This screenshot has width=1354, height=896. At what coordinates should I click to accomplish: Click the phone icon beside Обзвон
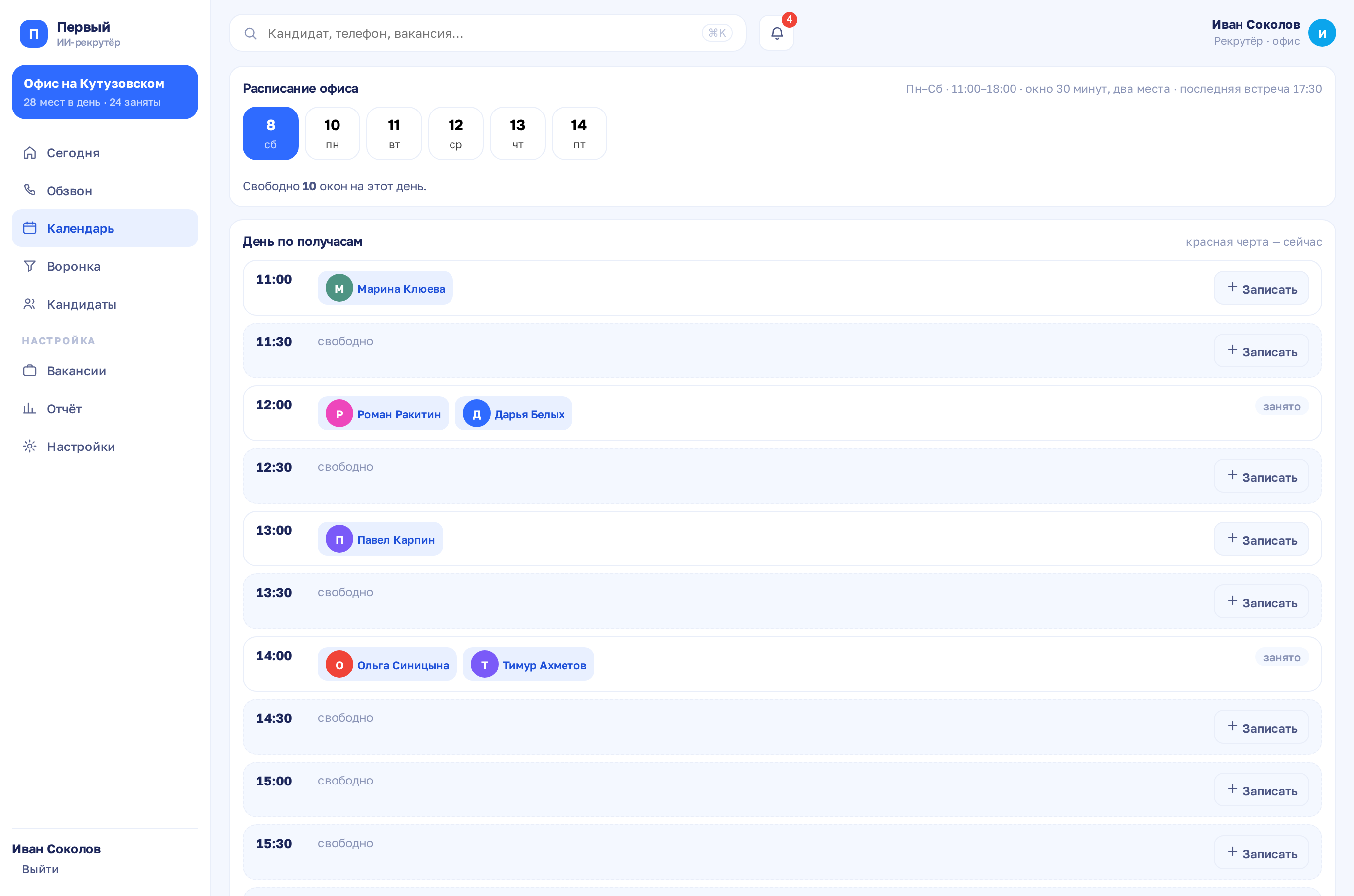point(30,190)
